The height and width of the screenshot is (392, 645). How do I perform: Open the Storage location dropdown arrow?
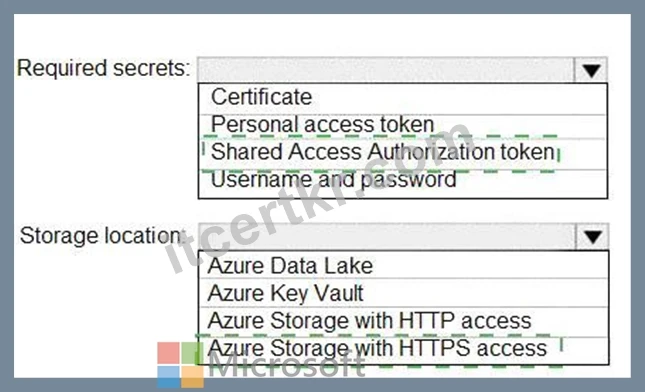[x=592, y=237]
